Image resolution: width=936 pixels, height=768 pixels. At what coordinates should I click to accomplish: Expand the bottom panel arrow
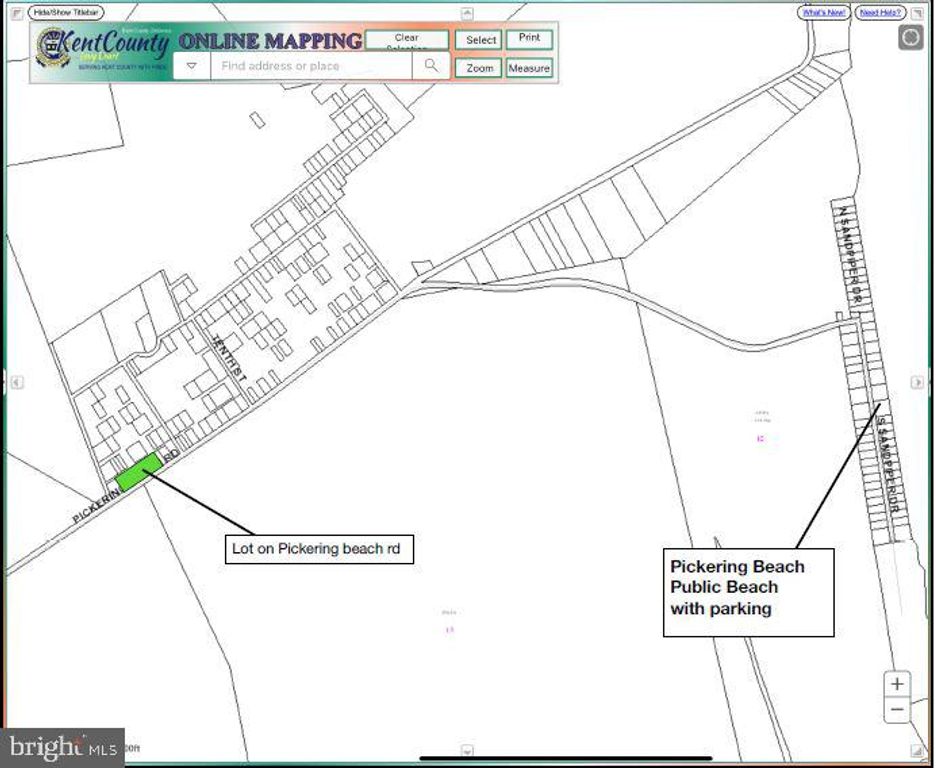[x=466, y=750]
